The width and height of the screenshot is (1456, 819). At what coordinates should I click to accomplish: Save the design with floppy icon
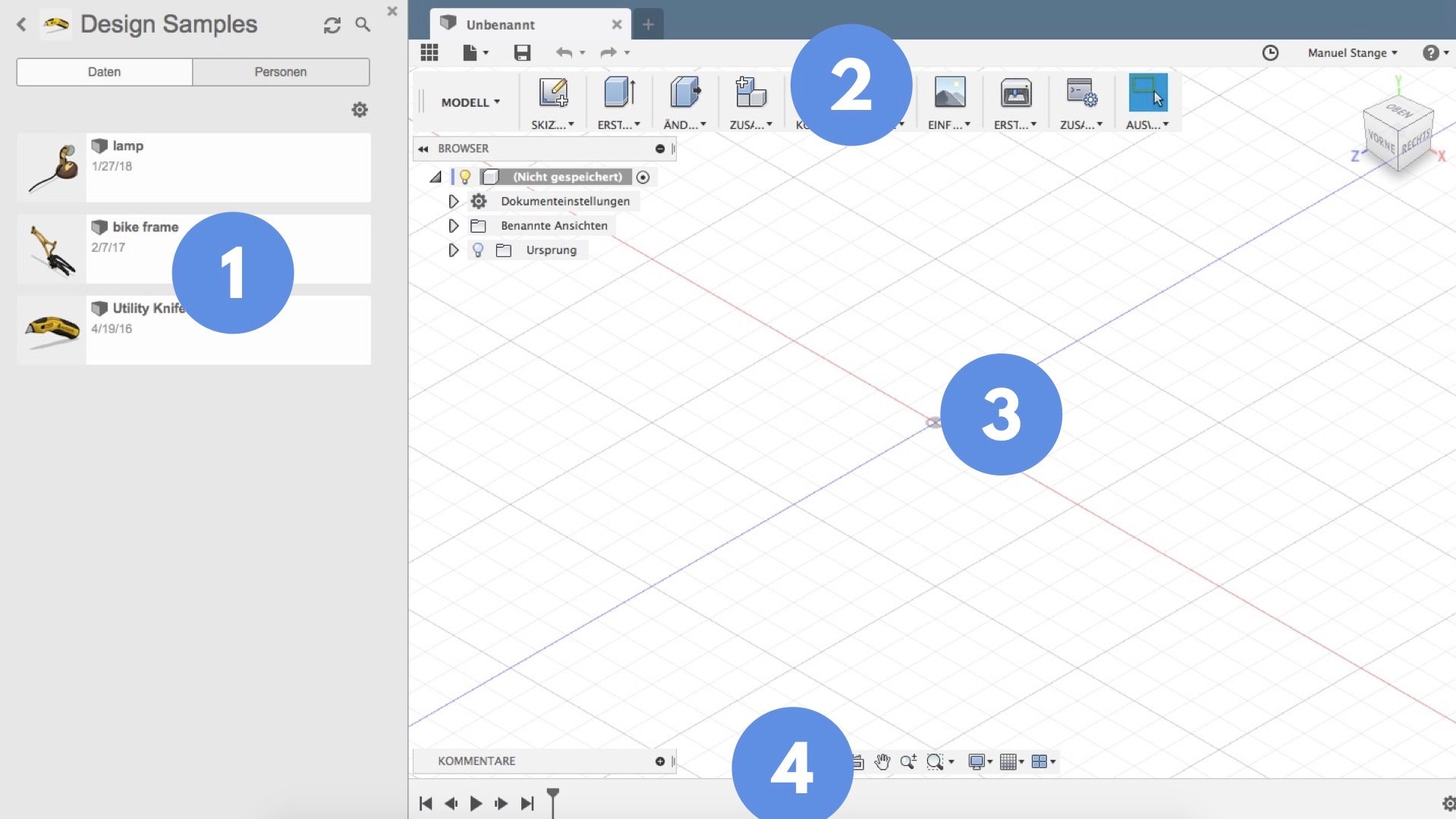click(x=522, y=52)
